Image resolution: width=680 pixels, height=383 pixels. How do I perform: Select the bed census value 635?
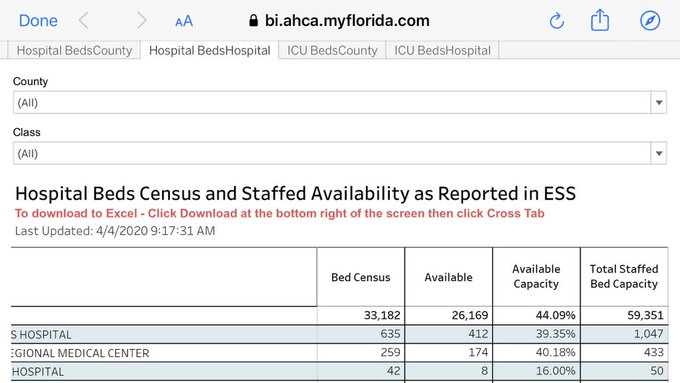(390, 334)
